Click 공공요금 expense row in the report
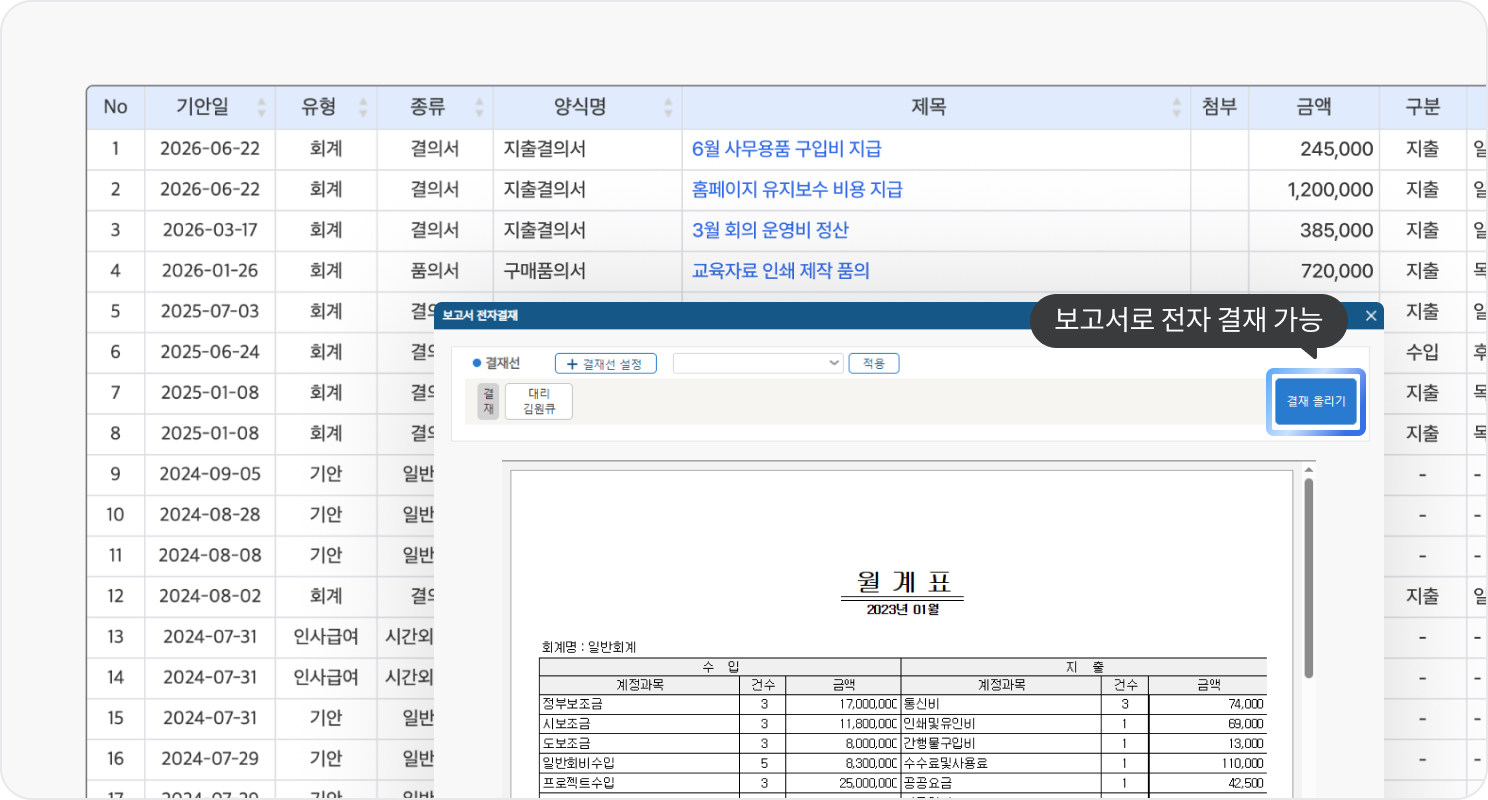1488x800 pixels. tap(1084, 782)
